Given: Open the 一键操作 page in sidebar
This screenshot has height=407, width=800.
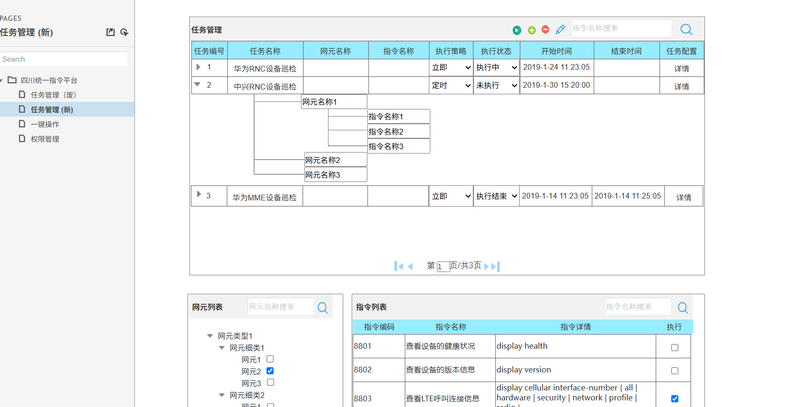Looking at the screenshot, I should click(x=45, y=124).
